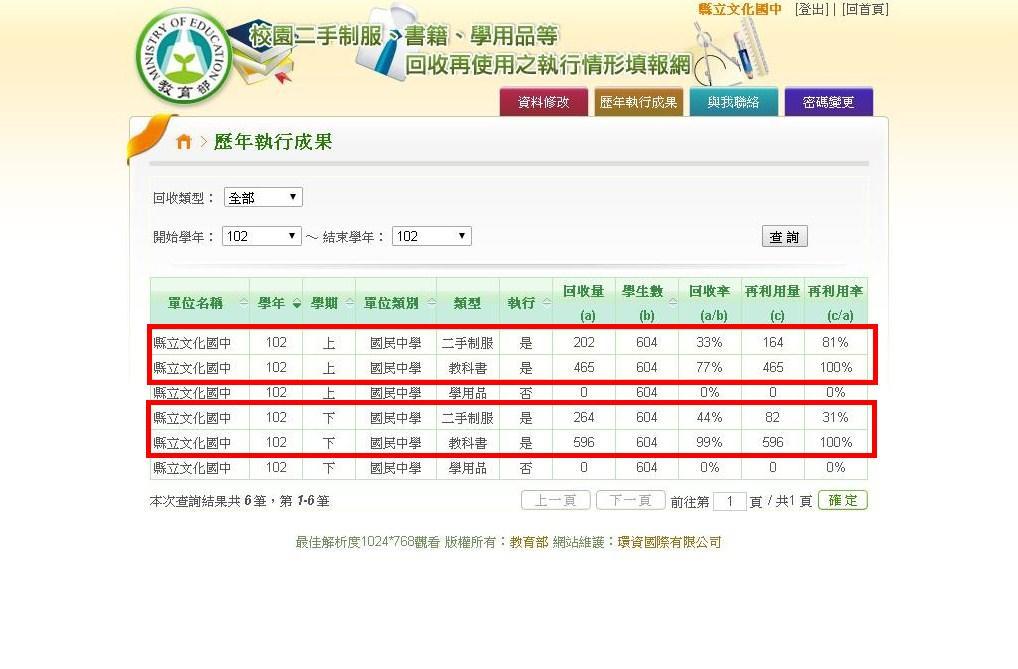Click the 登出 logout link
The height and width of the screenshot is (669, 1018).
[x=811, y=9]
